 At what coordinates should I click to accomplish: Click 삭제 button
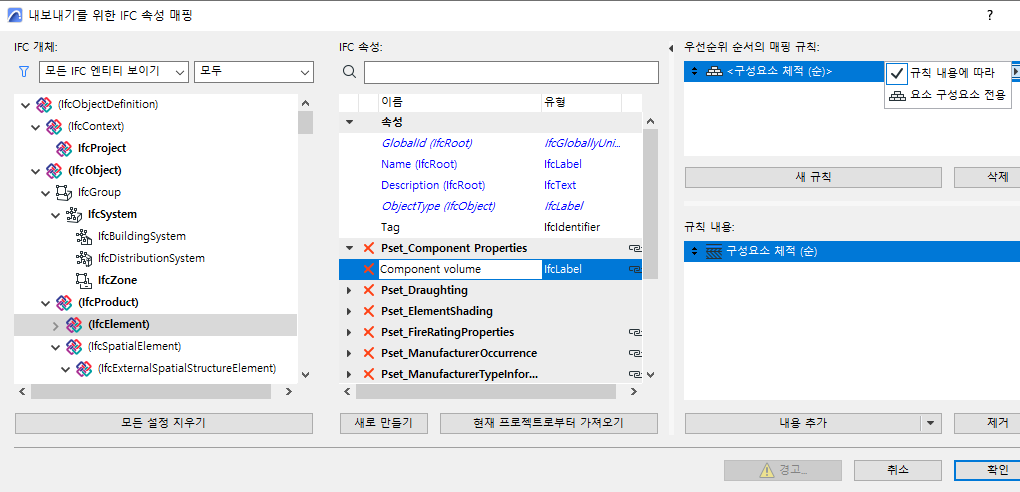[x=987, y=177]
